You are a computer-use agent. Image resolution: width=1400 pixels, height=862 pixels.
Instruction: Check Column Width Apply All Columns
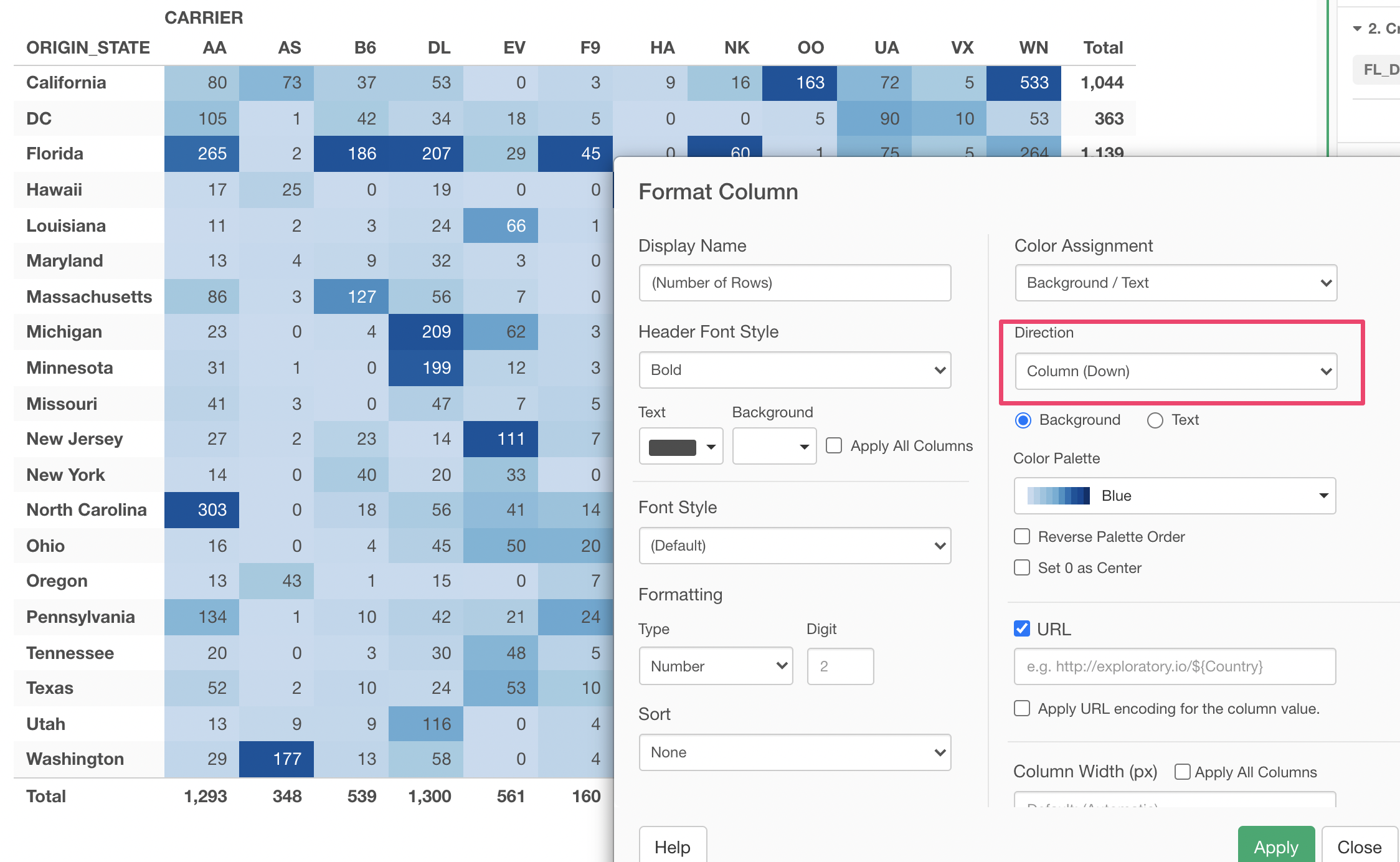[1182, 772]
